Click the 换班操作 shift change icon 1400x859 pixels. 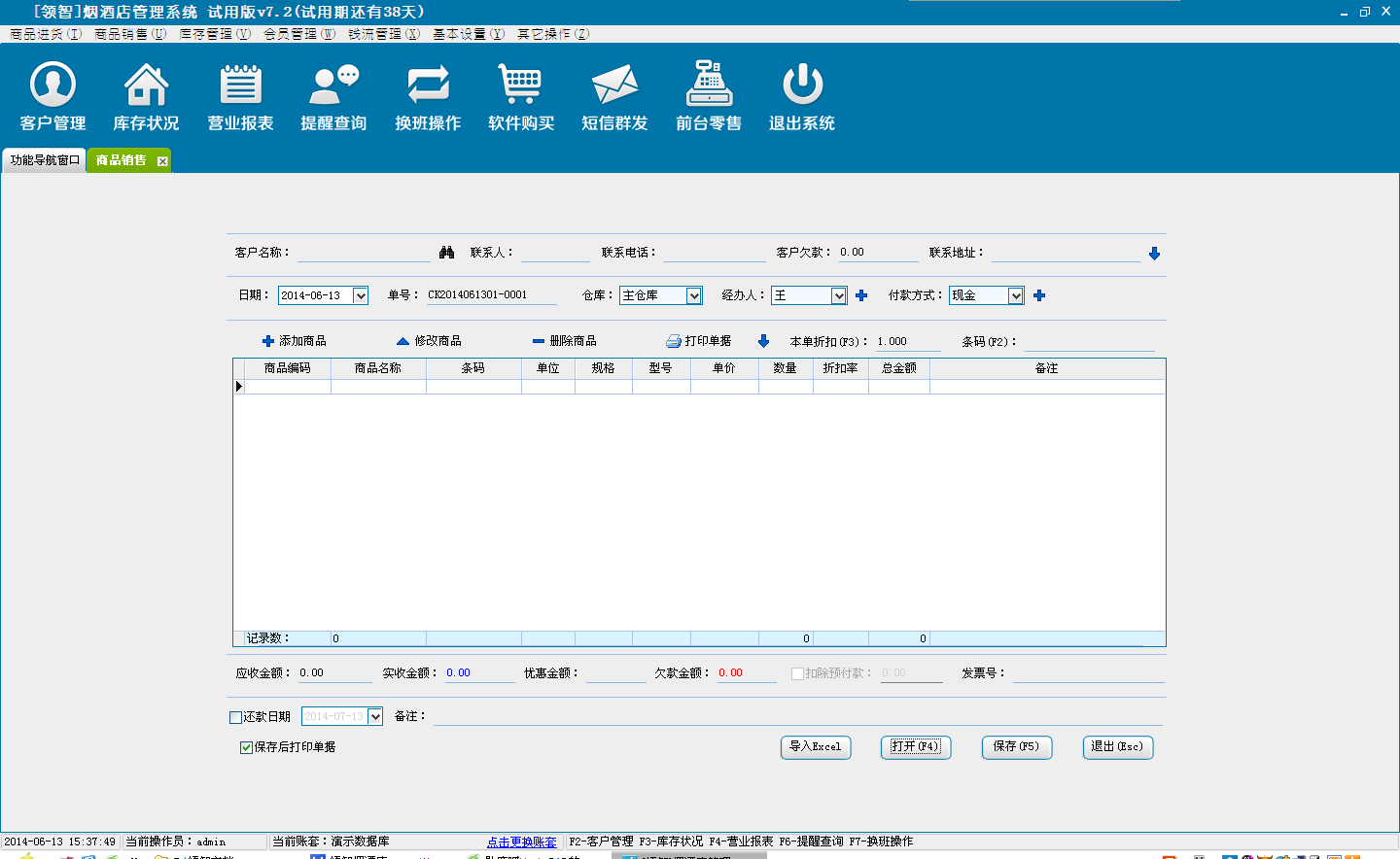(x=428, y=96)
